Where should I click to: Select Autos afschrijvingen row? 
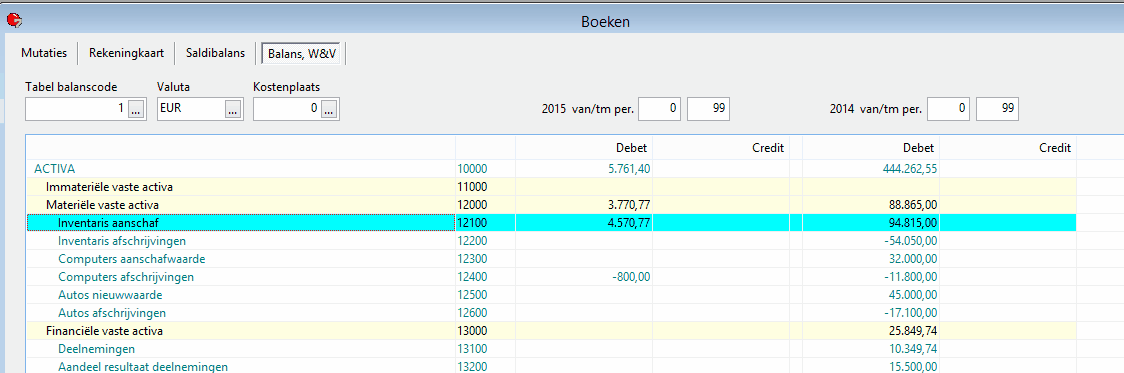point(551,313)
